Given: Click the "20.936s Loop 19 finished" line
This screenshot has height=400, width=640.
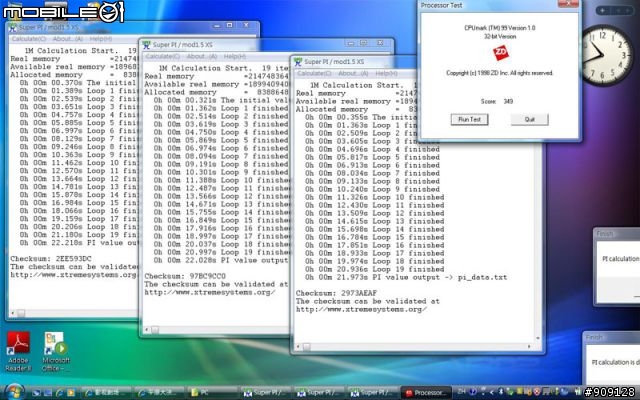Looking at the screenshot, I should coord(374,269).
